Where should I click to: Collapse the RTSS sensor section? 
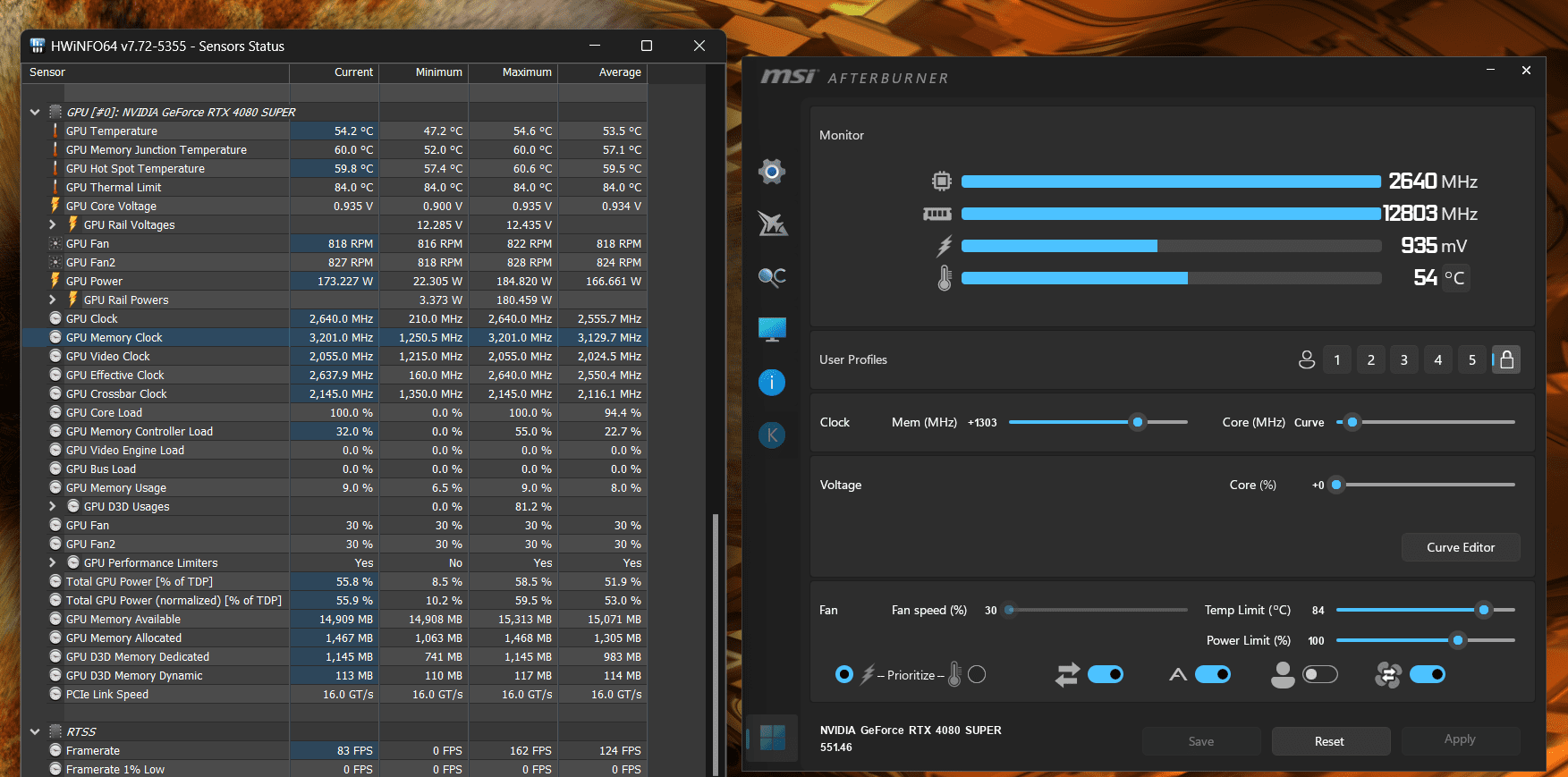[x=35, y=731]
